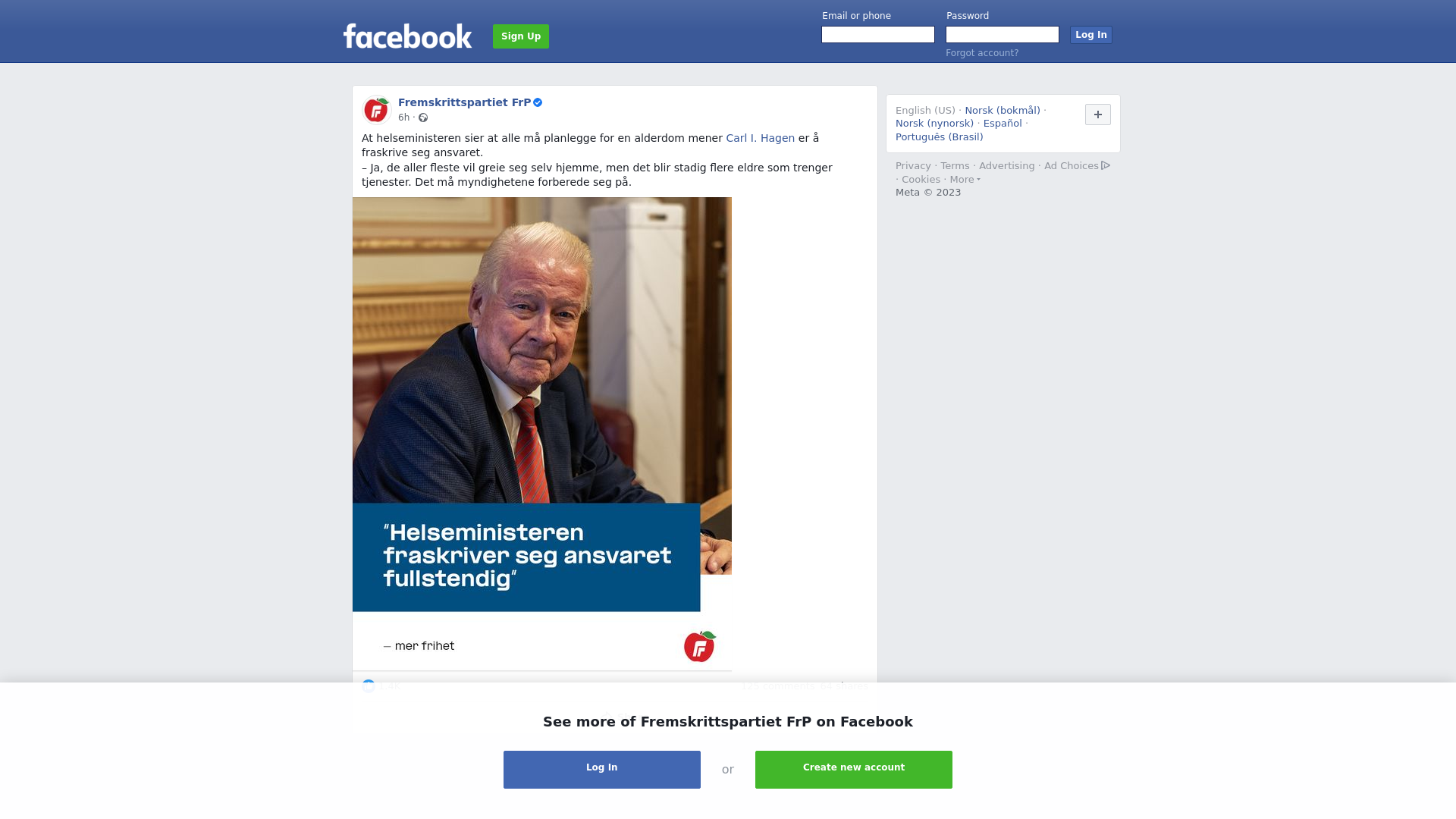
Task: Click the public globe privacy icon
Action: [x=423, y=118]
